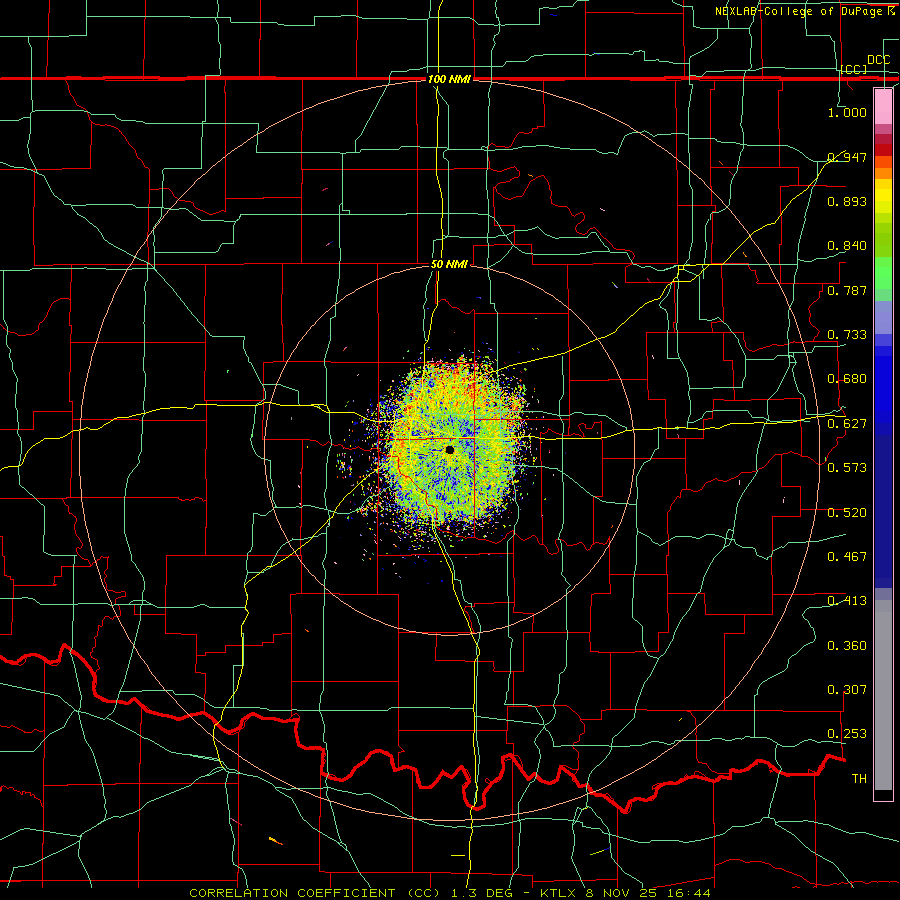Click the 0.627 scale value
The height and width of the screenshot is (900, 900).
[847, 424]
